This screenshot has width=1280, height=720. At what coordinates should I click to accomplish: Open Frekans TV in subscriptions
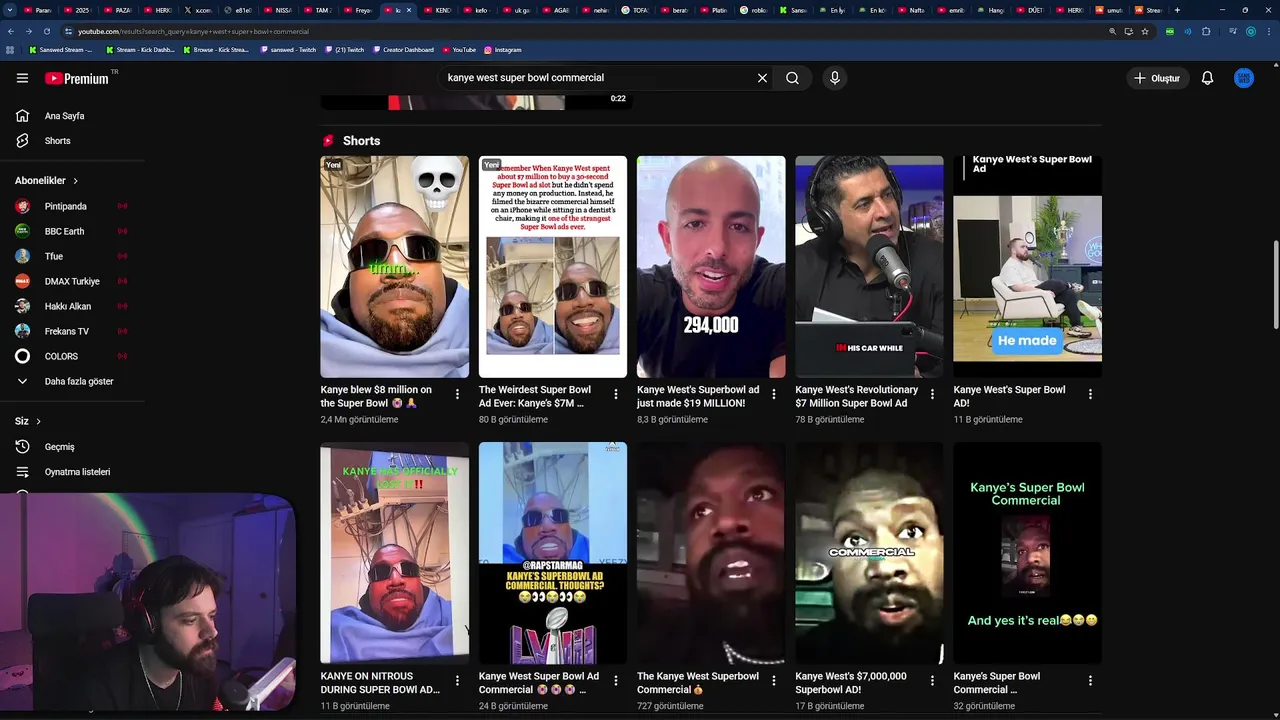point(72,331)
